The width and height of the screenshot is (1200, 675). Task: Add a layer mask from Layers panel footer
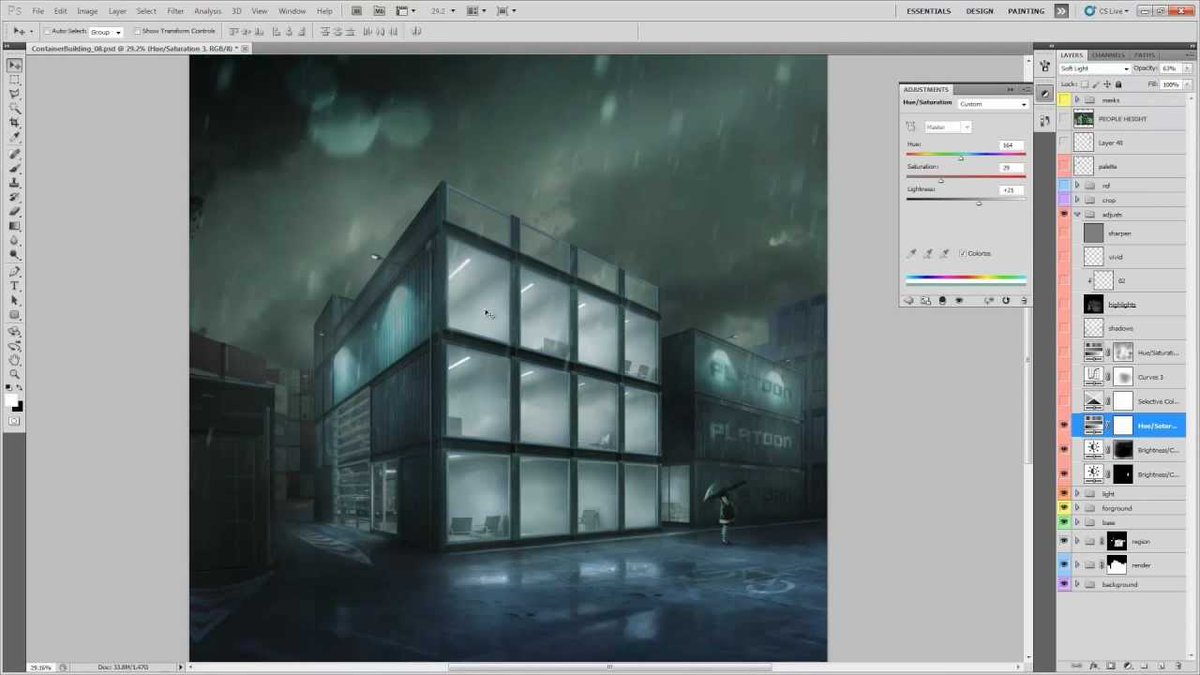tap(1112, 664)
